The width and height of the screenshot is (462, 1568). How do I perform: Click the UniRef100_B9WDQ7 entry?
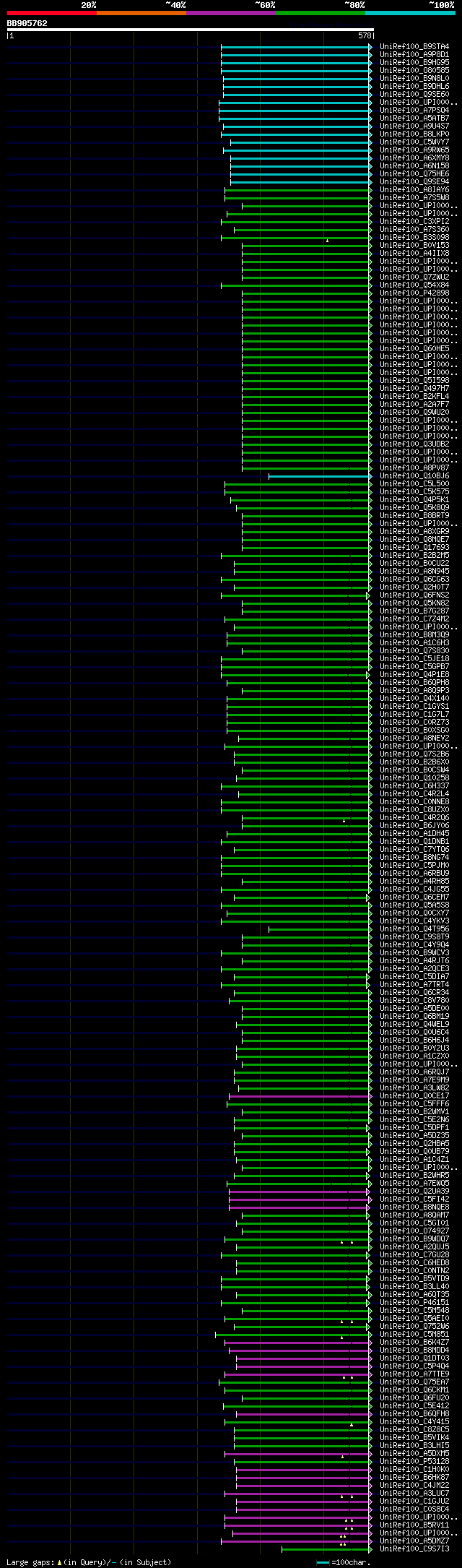coord(414,1239)
